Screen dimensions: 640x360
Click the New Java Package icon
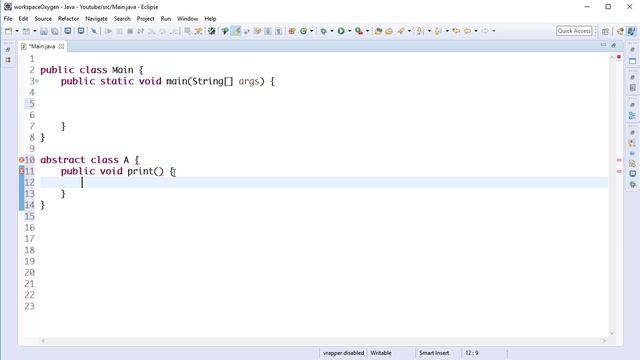pyautogui.click(x=292, y=31)
